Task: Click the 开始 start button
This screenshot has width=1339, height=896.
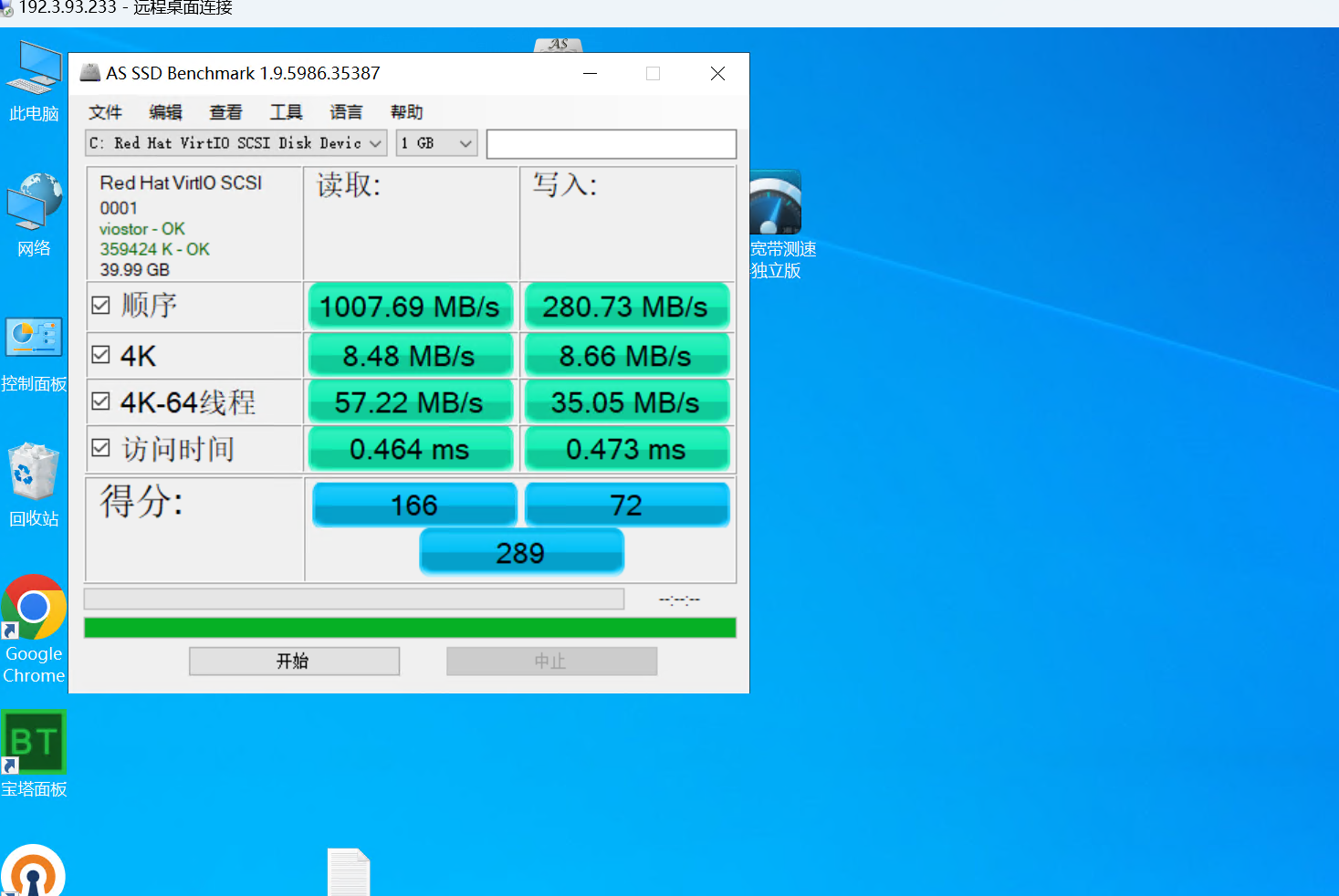Action: 294,662
